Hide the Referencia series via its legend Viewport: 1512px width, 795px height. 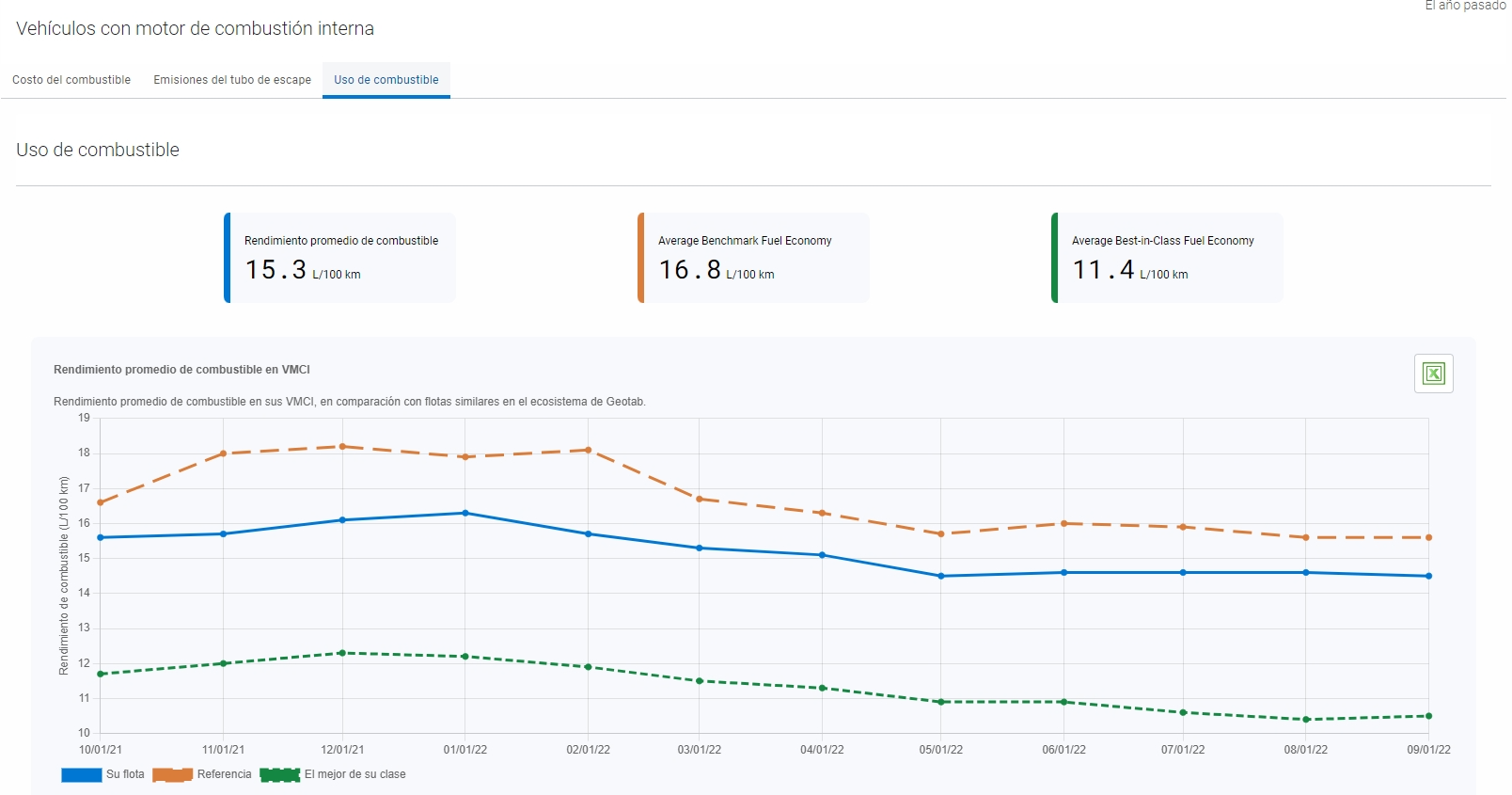(x=202, y=774)
